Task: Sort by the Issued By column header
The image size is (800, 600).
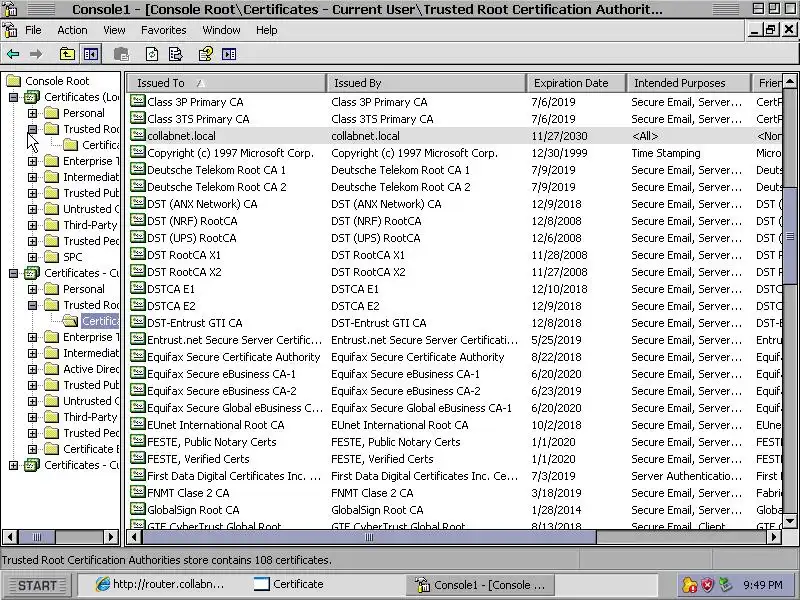Action: click(426, 83)
